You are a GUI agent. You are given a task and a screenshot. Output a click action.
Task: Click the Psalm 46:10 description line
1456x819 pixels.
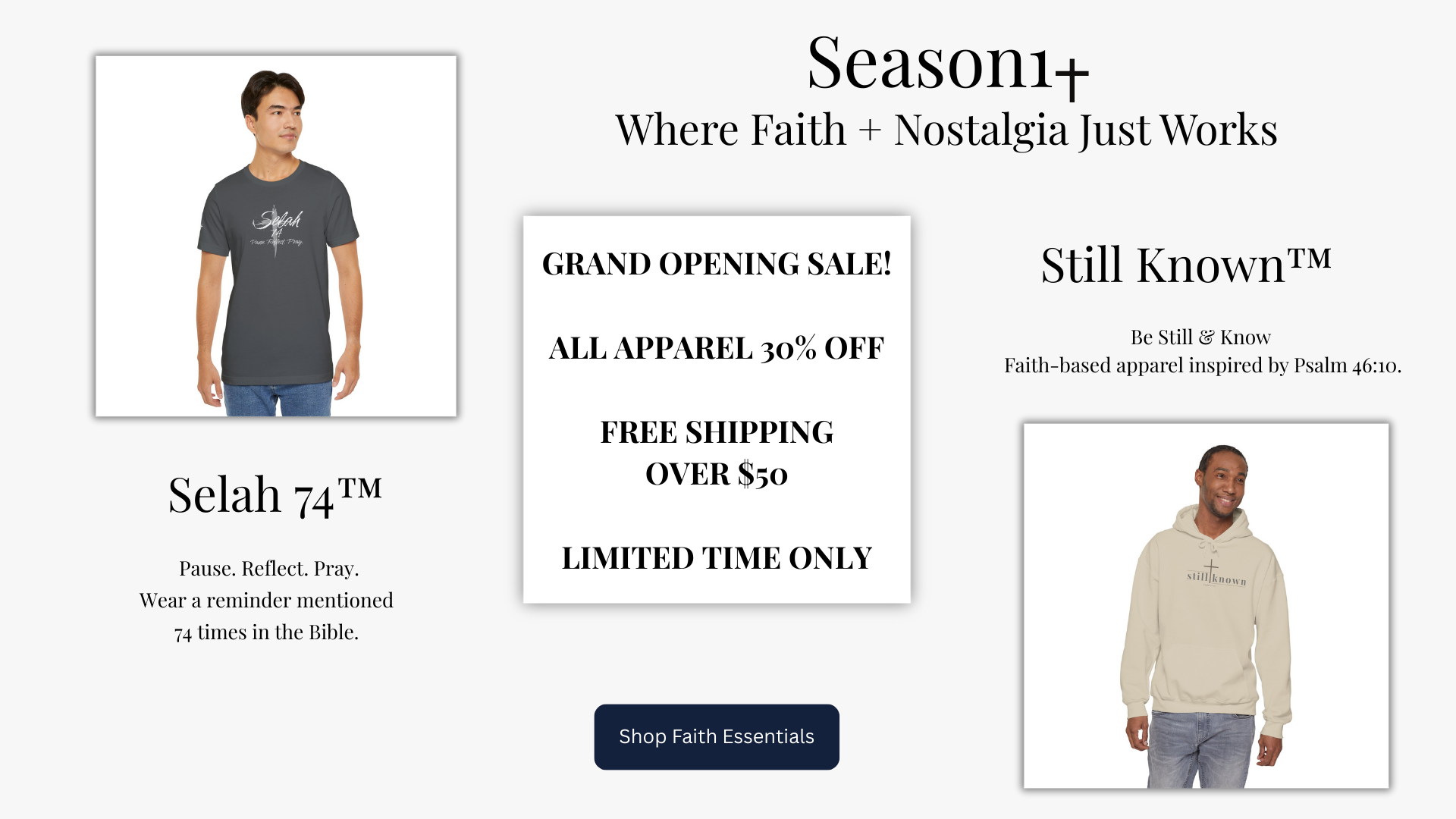coord(1203,366)
